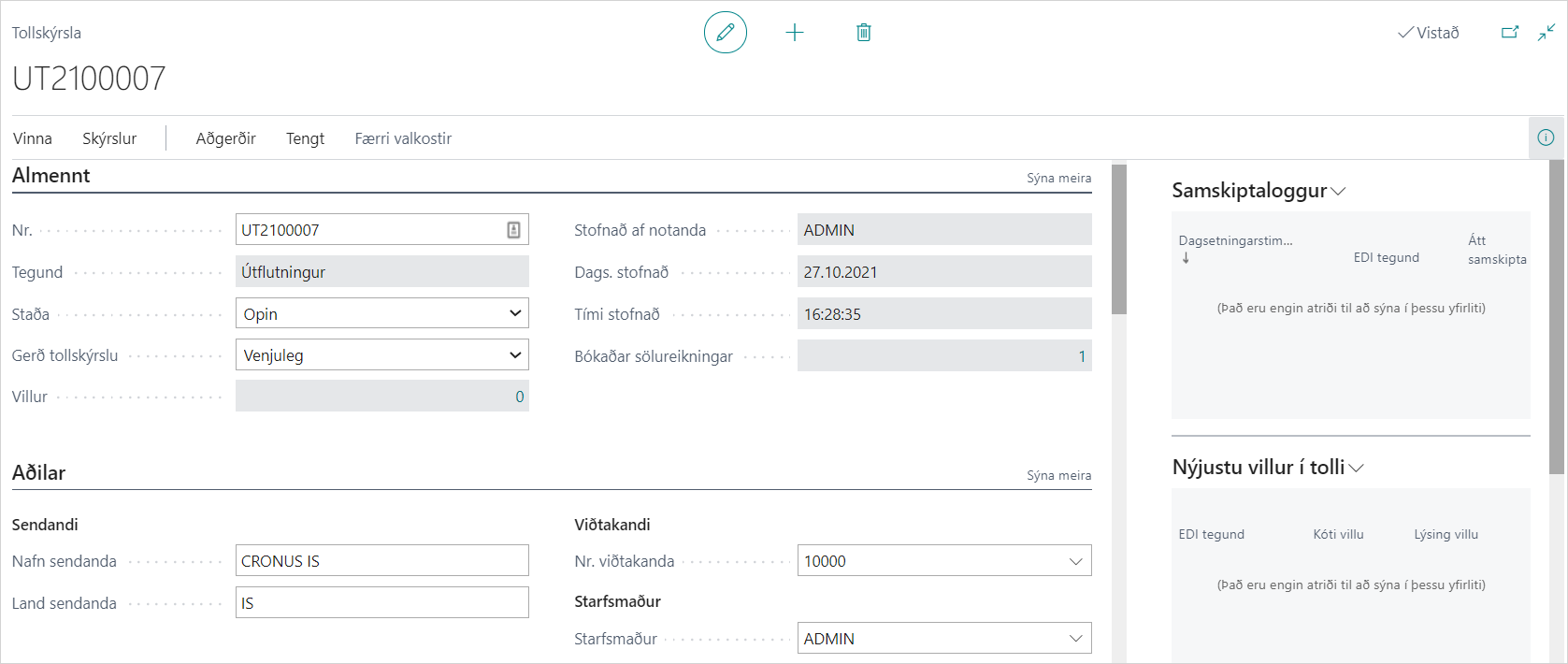Click the assist-edit icon in Nr. field
The height and width of the screenshot is (664, 1568).
513,230
